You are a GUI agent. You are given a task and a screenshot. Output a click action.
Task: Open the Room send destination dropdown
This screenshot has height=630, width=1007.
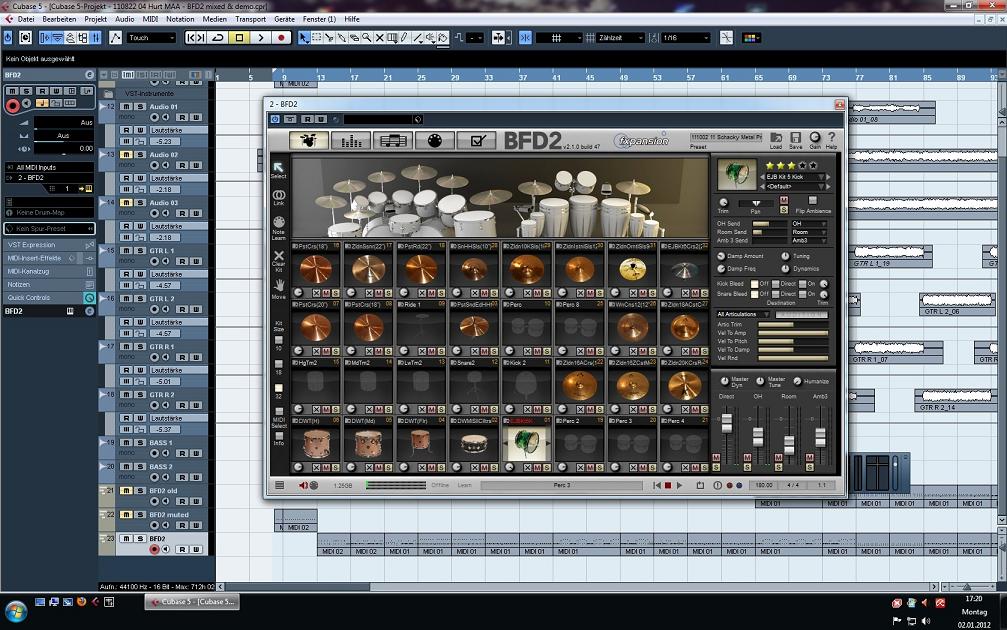[x=809, y=232]
